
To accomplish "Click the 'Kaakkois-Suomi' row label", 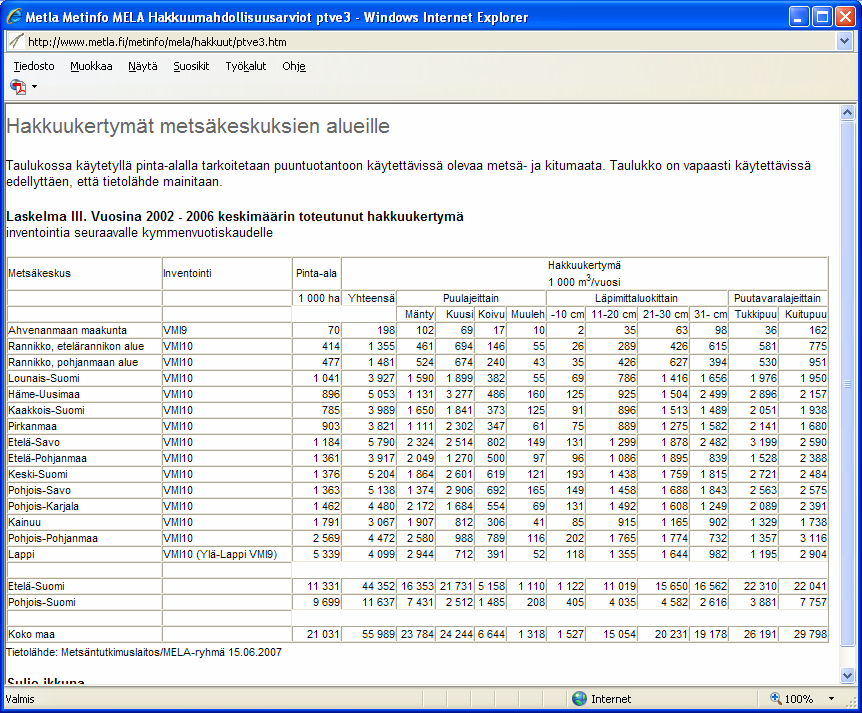I will [47, 410].
